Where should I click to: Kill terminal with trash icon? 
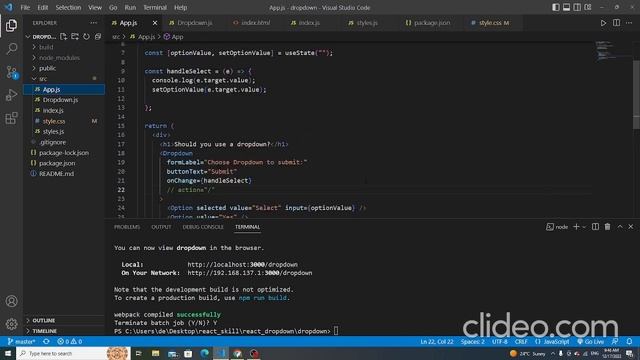click(607, 227)
